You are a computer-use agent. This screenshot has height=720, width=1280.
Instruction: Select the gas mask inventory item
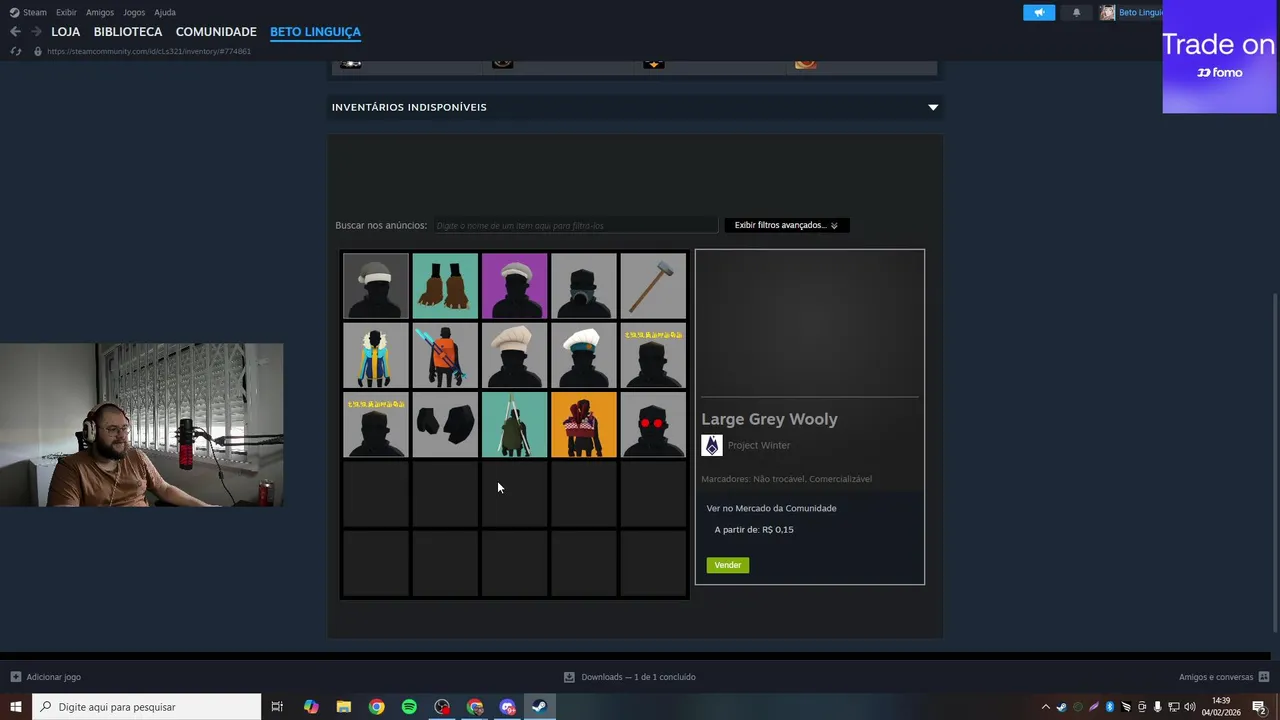pos(584,286)
